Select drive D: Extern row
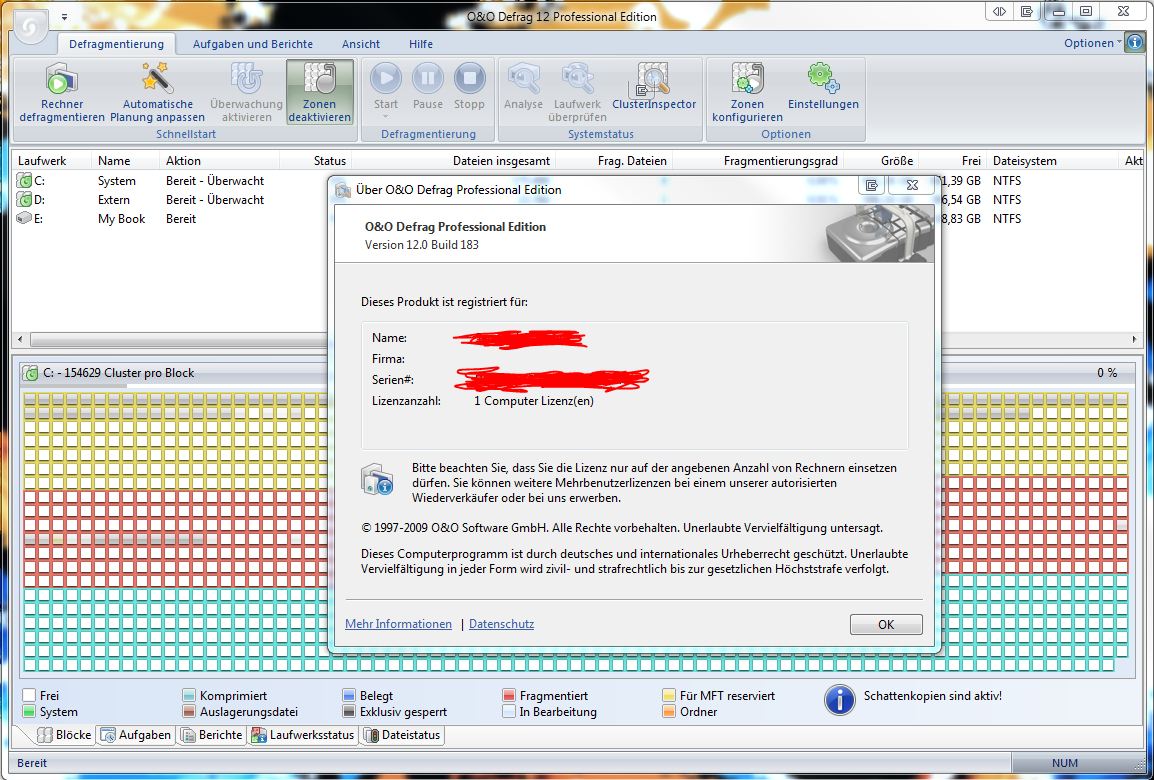This screenshot has width=1154, height=780. tap(577, 199)
